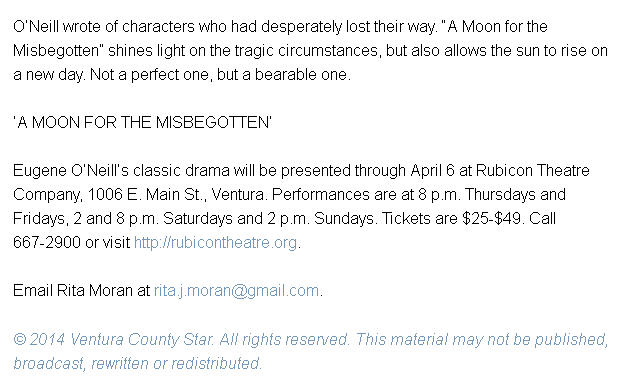The width and height of the screenshot is (638, 388).
Task: Click the lowercase word 'Misbegotten' in the first paragraph
Action: pyautogui.click(x=56, y=51)
